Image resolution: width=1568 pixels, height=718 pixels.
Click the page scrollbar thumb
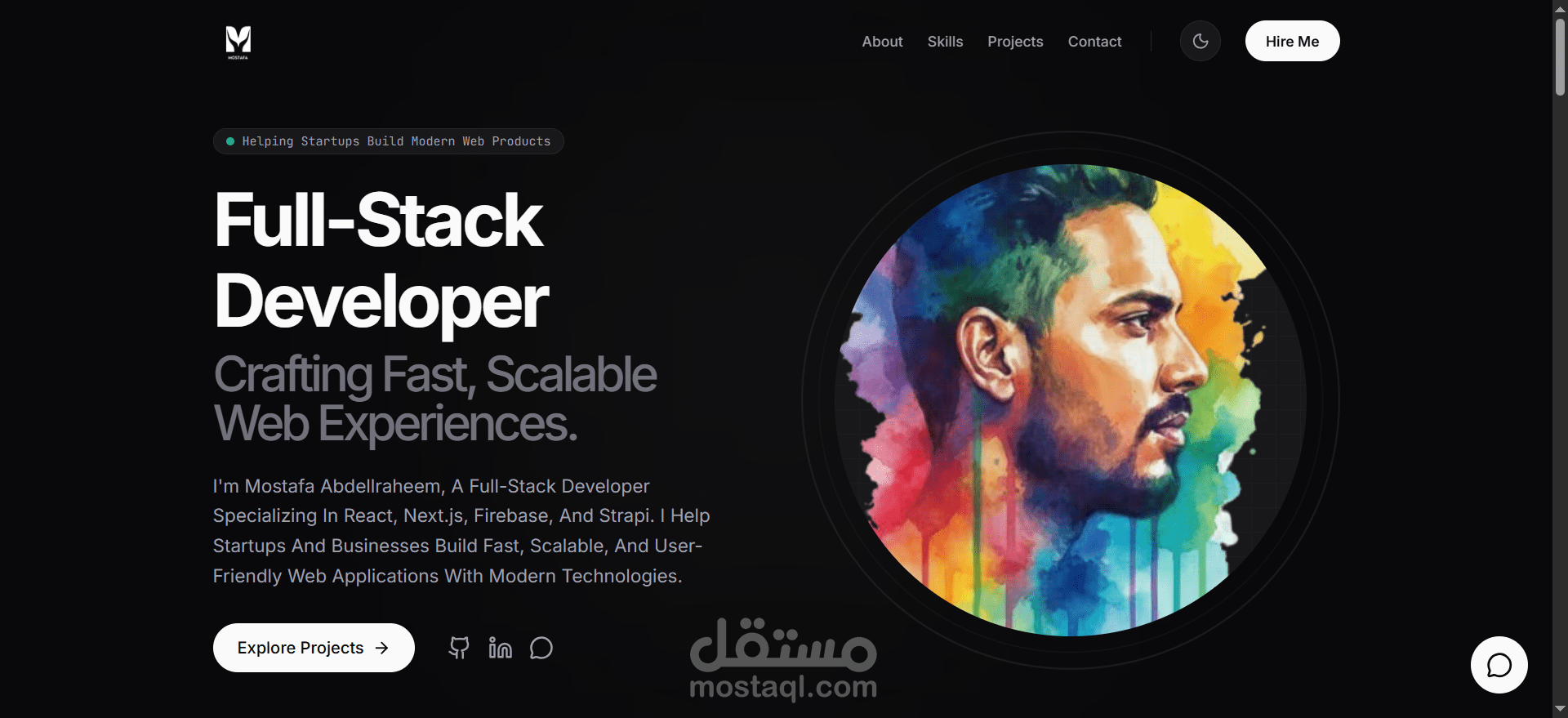pyautogui.click(x=1560, y=57)
